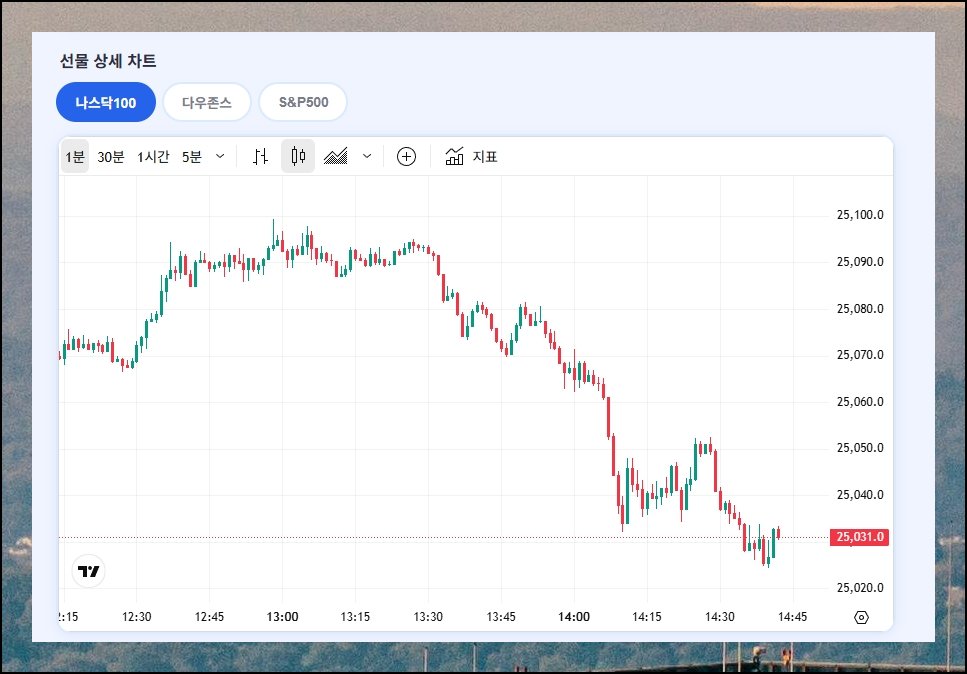
Task: Click the 12:45 time axis label
Action: 209,617
